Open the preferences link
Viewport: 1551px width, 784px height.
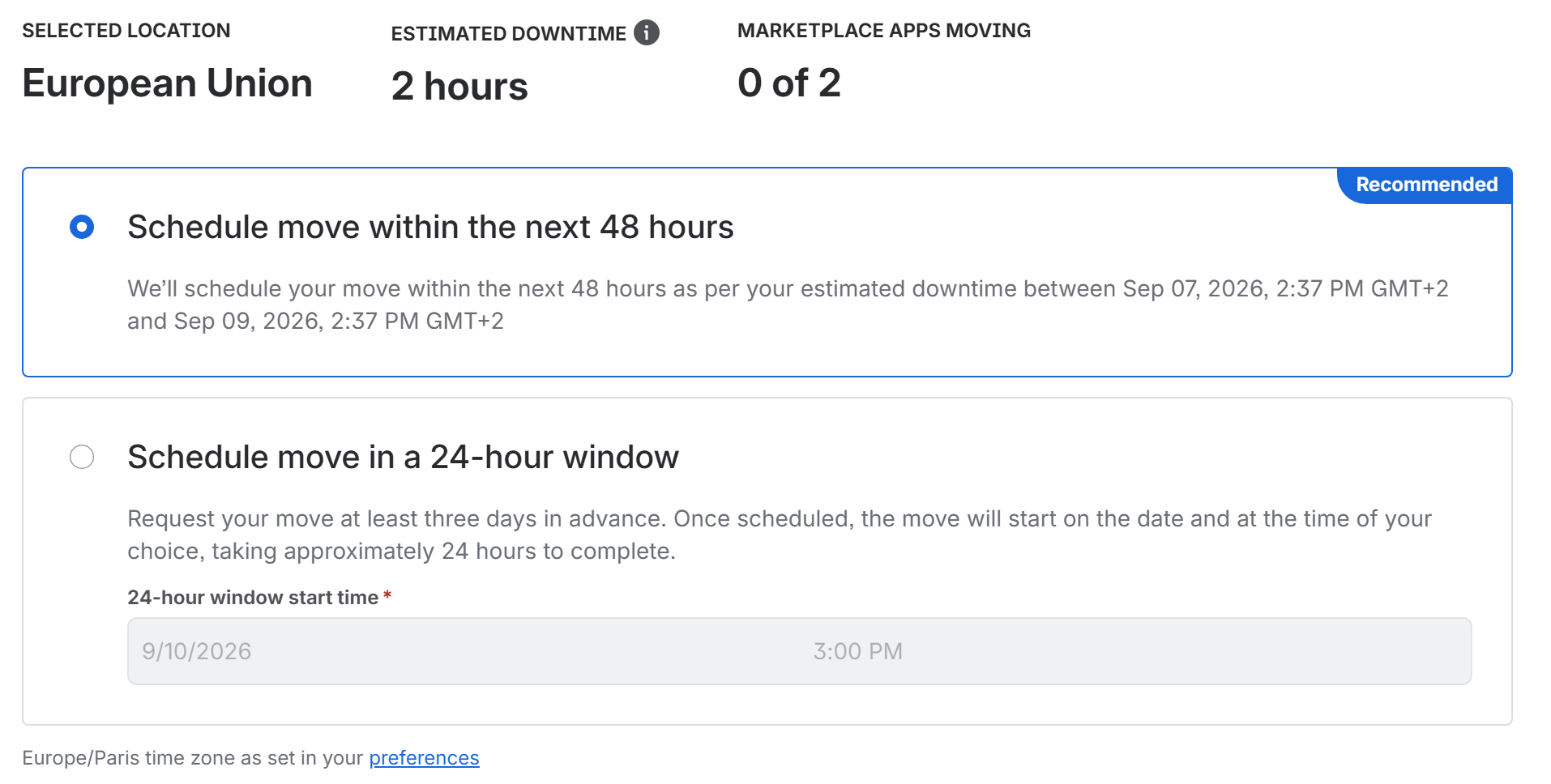pos(424,758)
